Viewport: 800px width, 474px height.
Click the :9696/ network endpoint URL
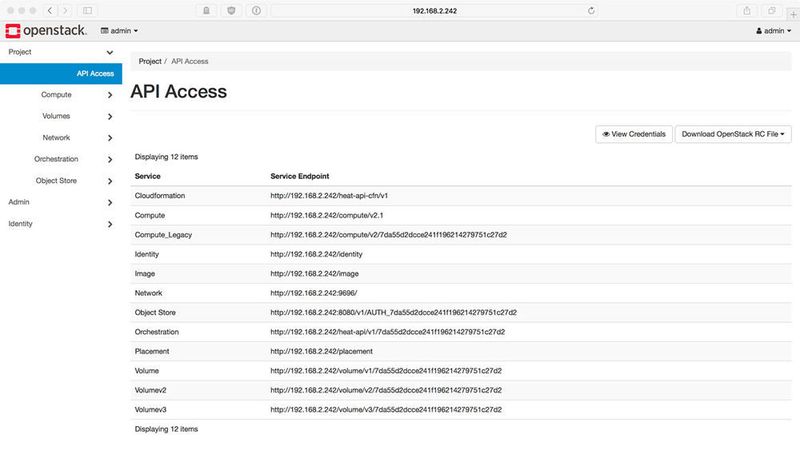(x=314, y=293)
